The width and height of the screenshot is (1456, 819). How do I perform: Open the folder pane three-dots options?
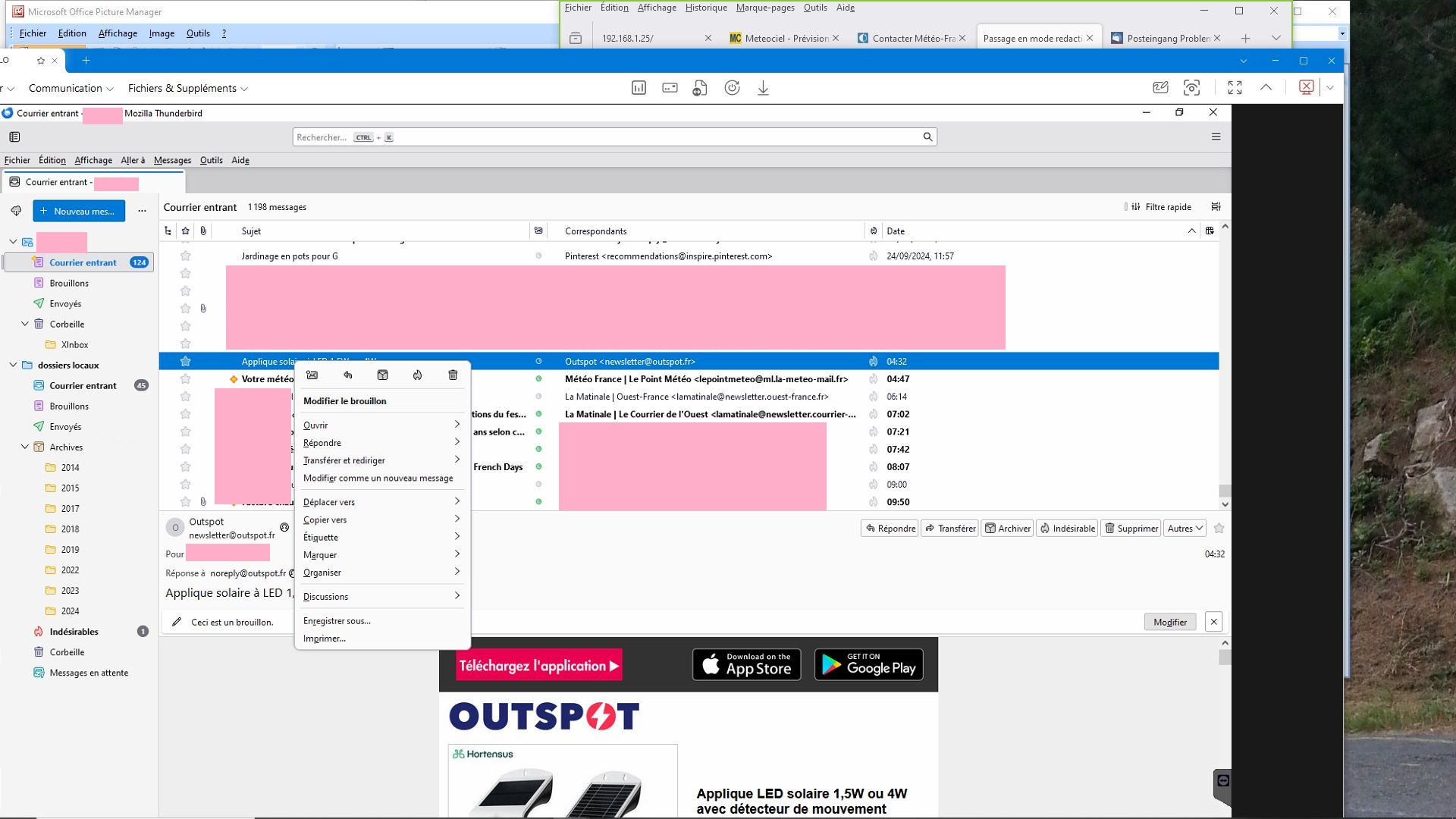pos(142,211)
